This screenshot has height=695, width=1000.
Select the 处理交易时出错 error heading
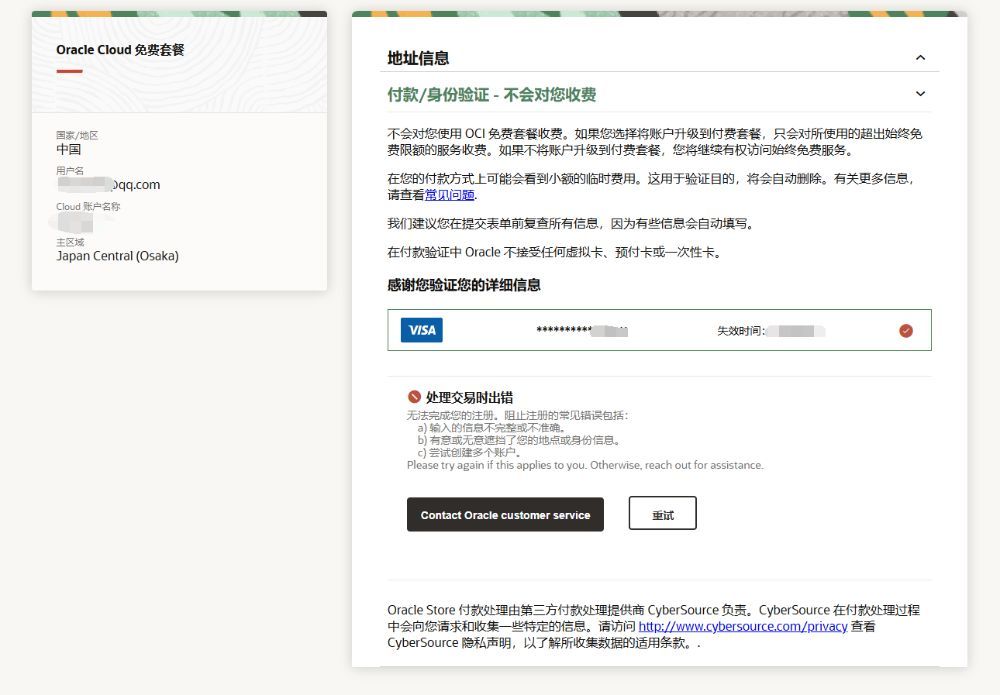click(x=469, y=397)
